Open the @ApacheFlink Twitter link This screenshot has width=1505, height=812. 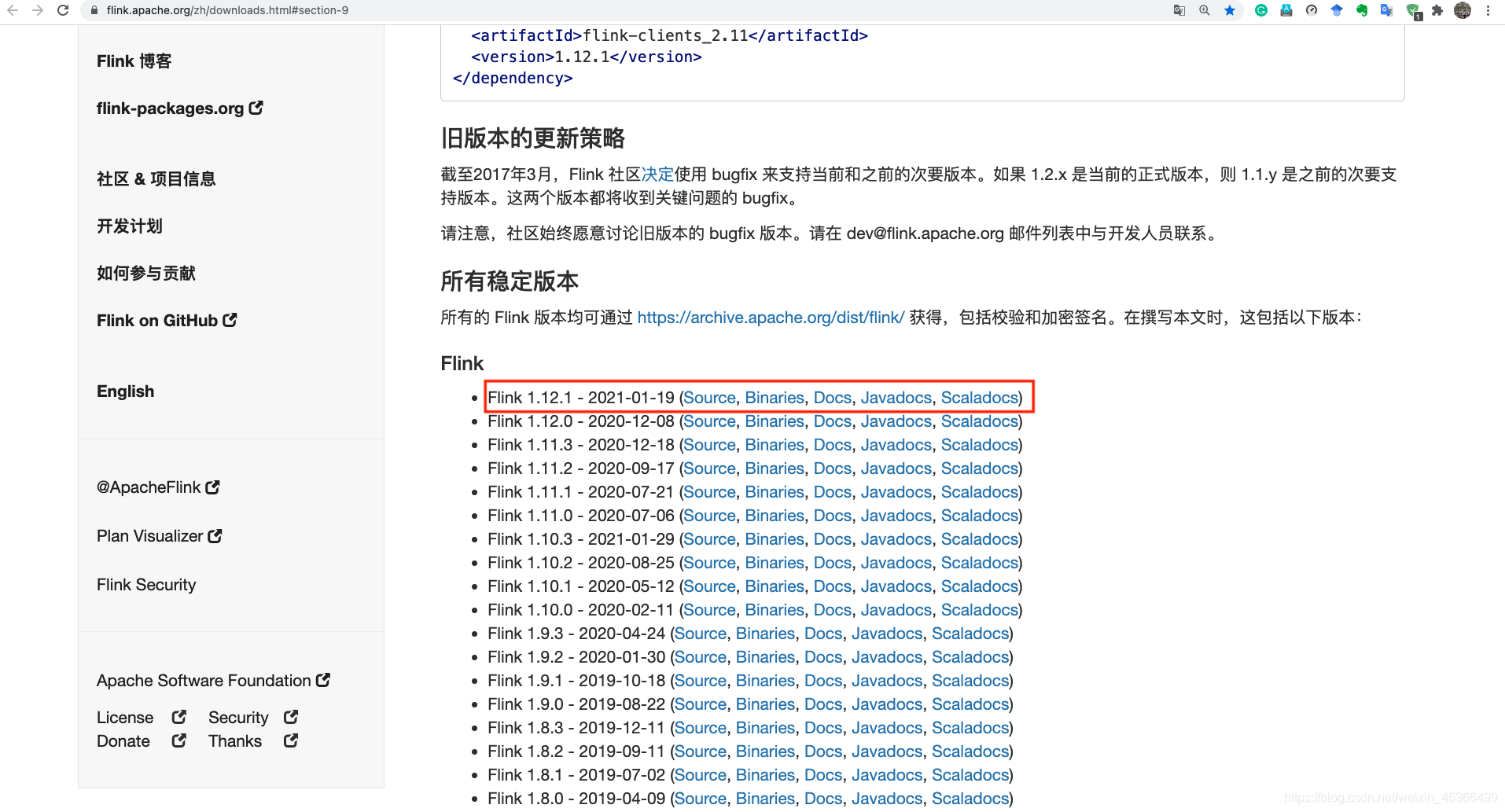[149, 487]
